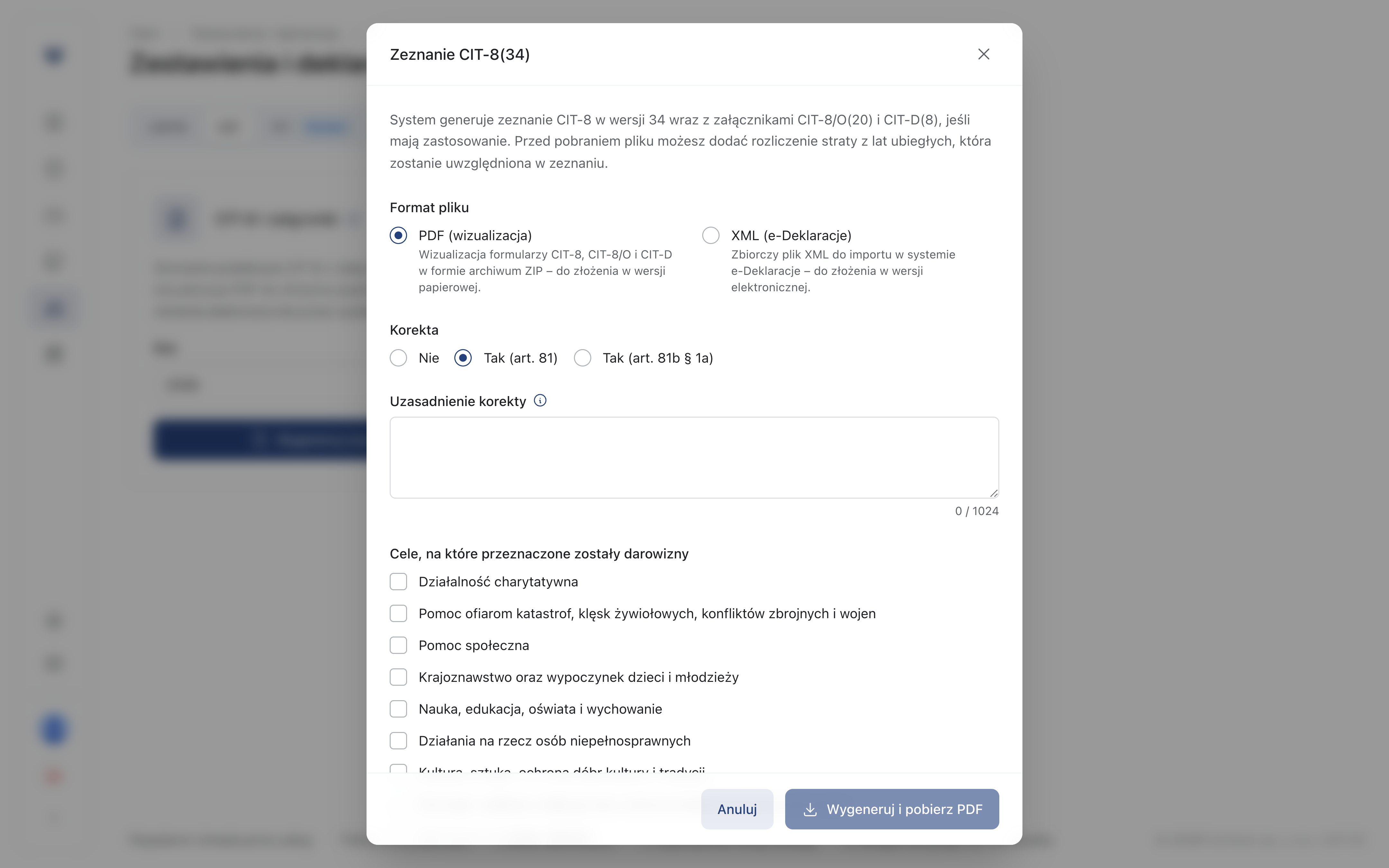Select PDF (wizualizacja) file format
Image resolution: width=1389 pixels, height=868 pixels.
[x=398, y=235]
